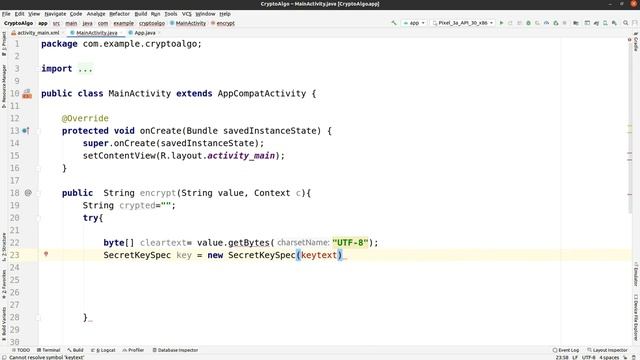This screenshot has width=640, height=360.
Task: Open the Resource Manager sidebar tab
Action: tap(4, 86)
